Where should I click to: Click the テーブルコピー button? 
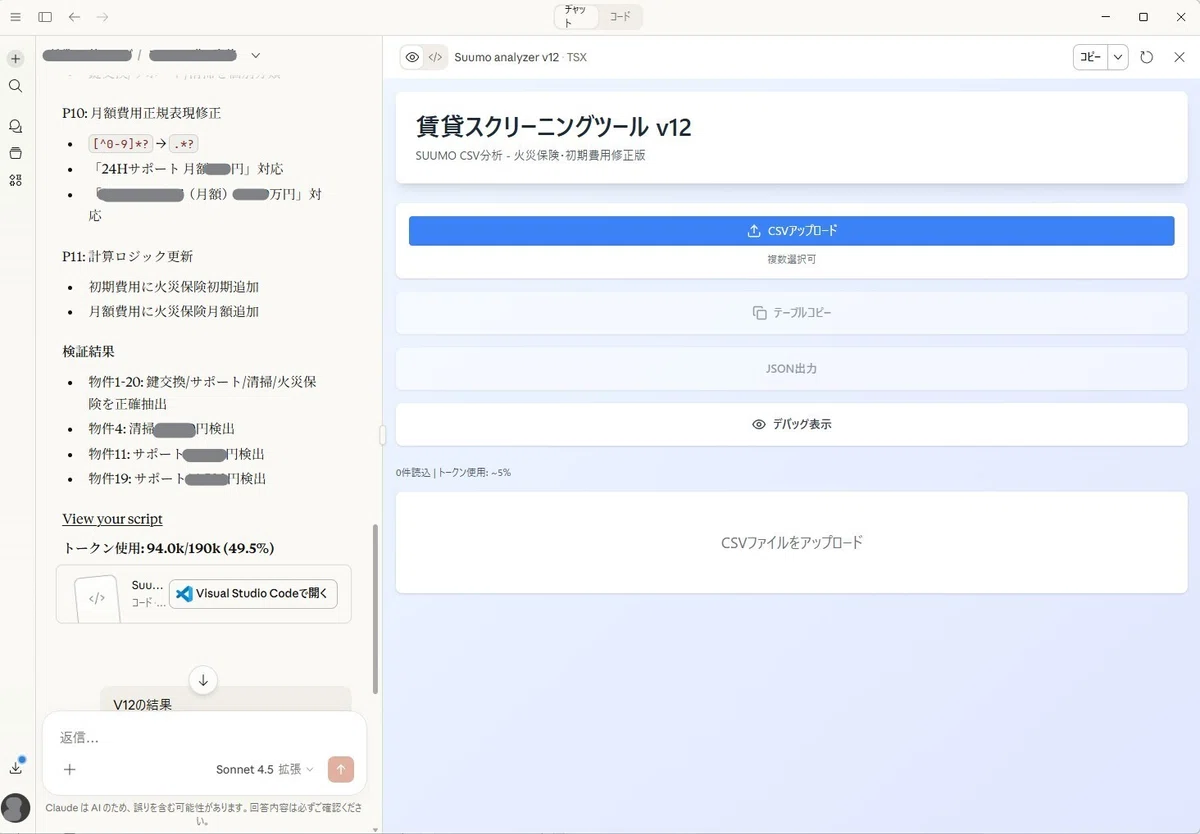[791, 313]
